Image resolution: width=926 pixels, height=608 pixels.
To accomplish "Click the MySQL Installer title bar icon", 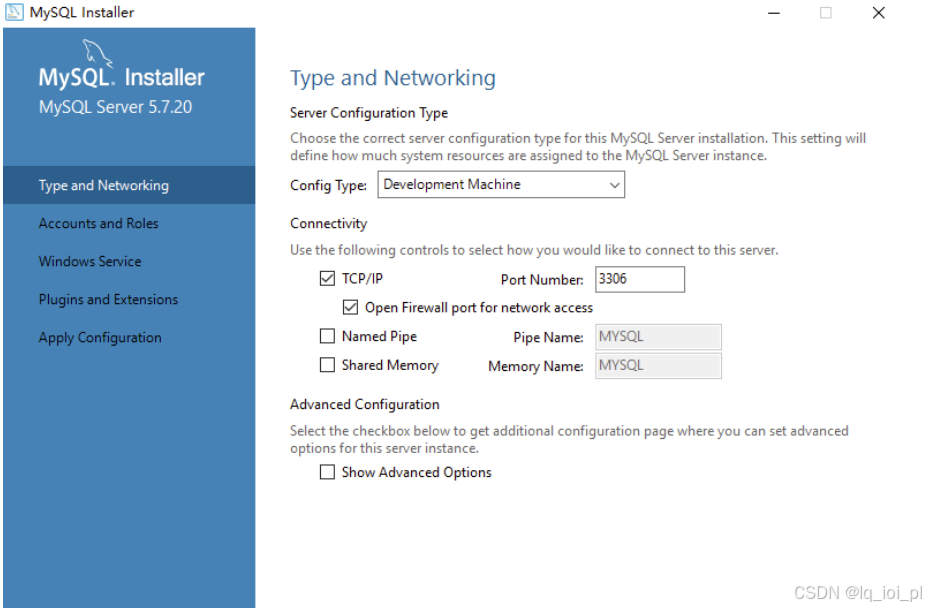I will [14, 12].
